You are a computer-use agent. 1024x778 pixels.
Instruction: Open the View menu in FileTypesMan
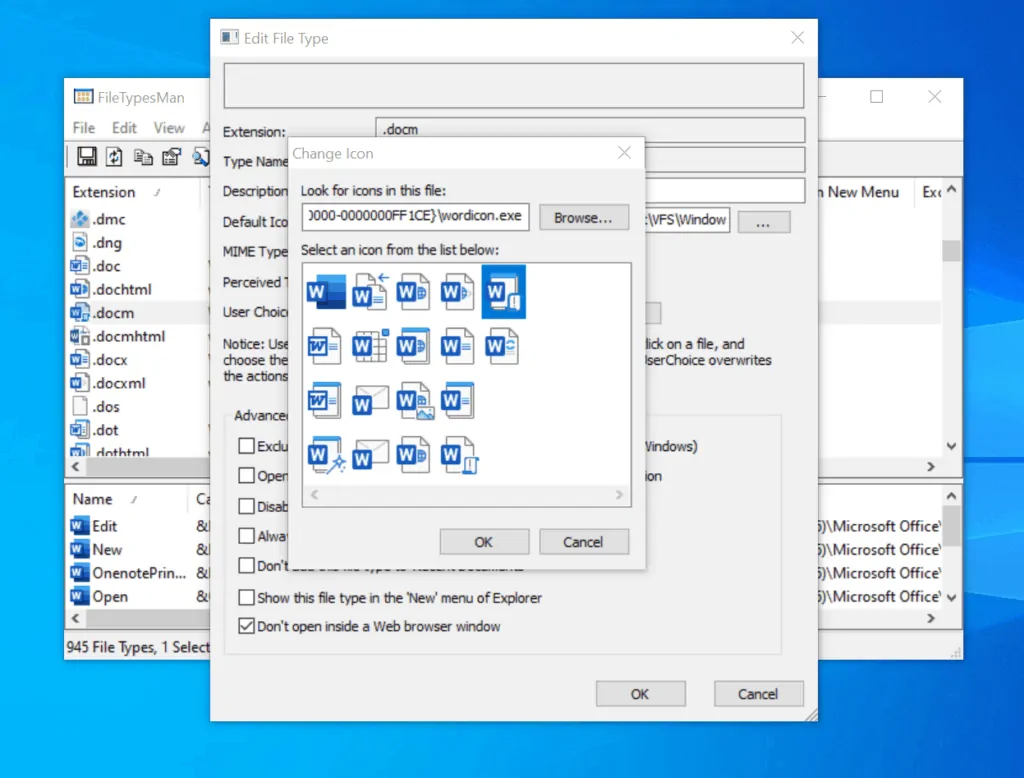[x=169, y=127]
